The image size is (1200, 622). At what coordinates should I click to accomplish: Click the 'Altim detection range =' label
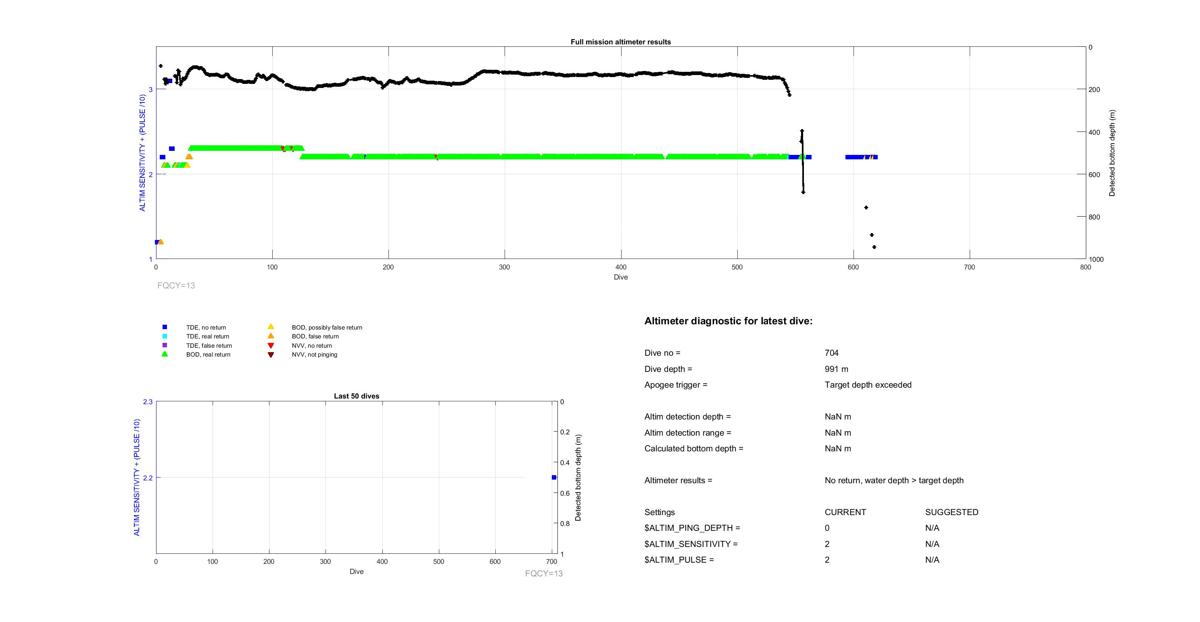point(687,433)
